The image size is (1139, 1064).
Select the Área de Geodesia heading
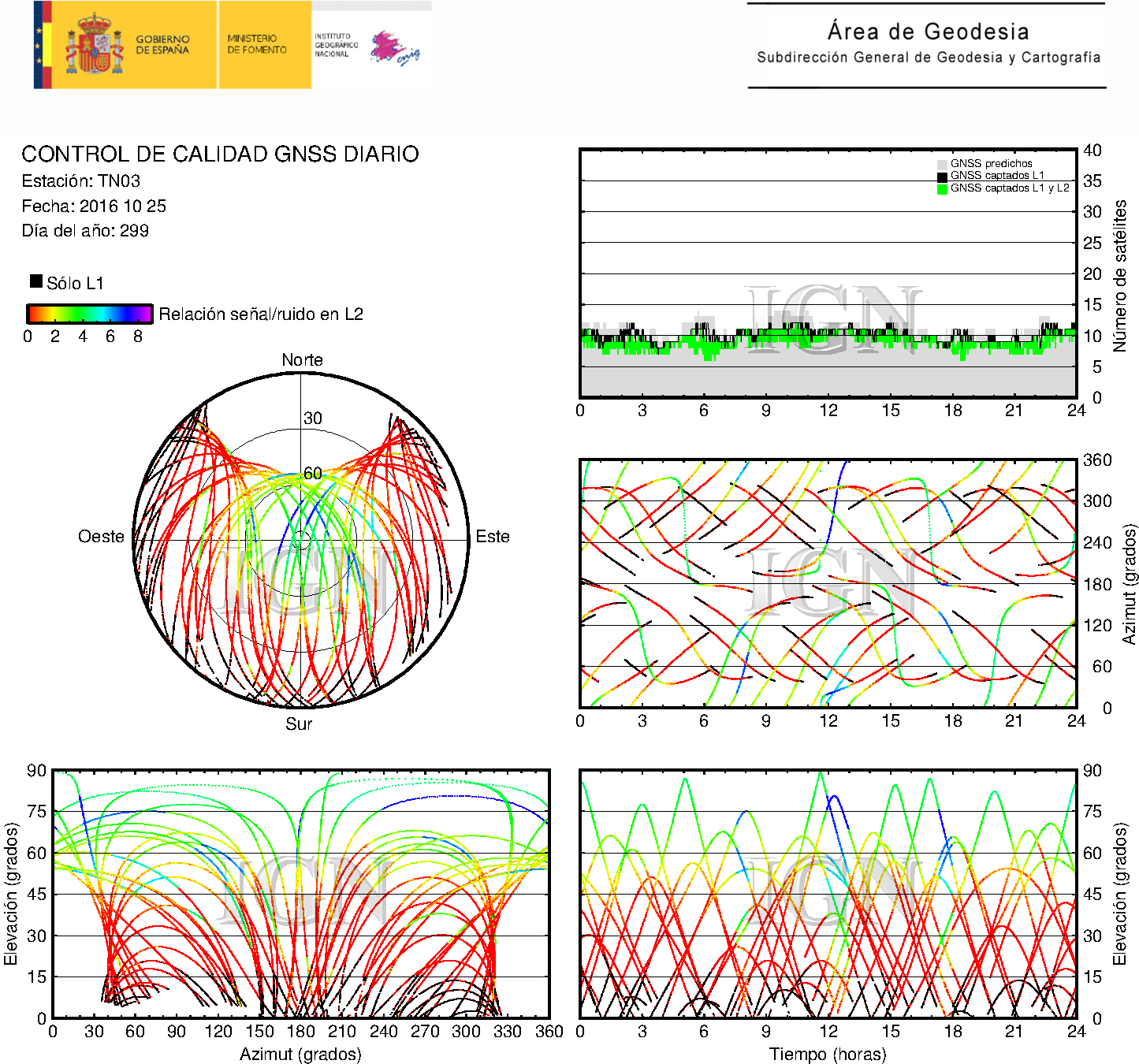coord(928,32)
